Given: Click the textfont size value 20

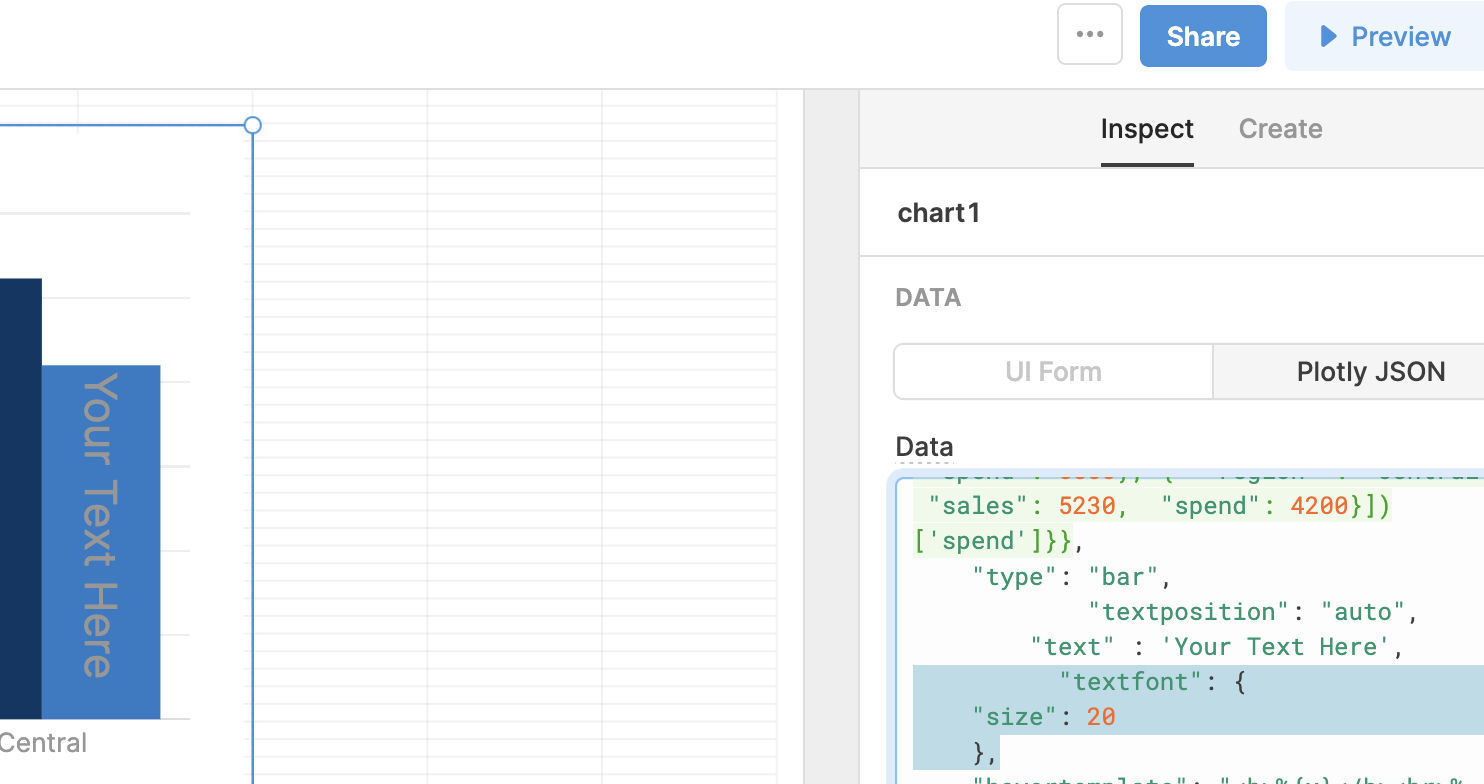Looking at the screenshot, I should pos(1100,716).
